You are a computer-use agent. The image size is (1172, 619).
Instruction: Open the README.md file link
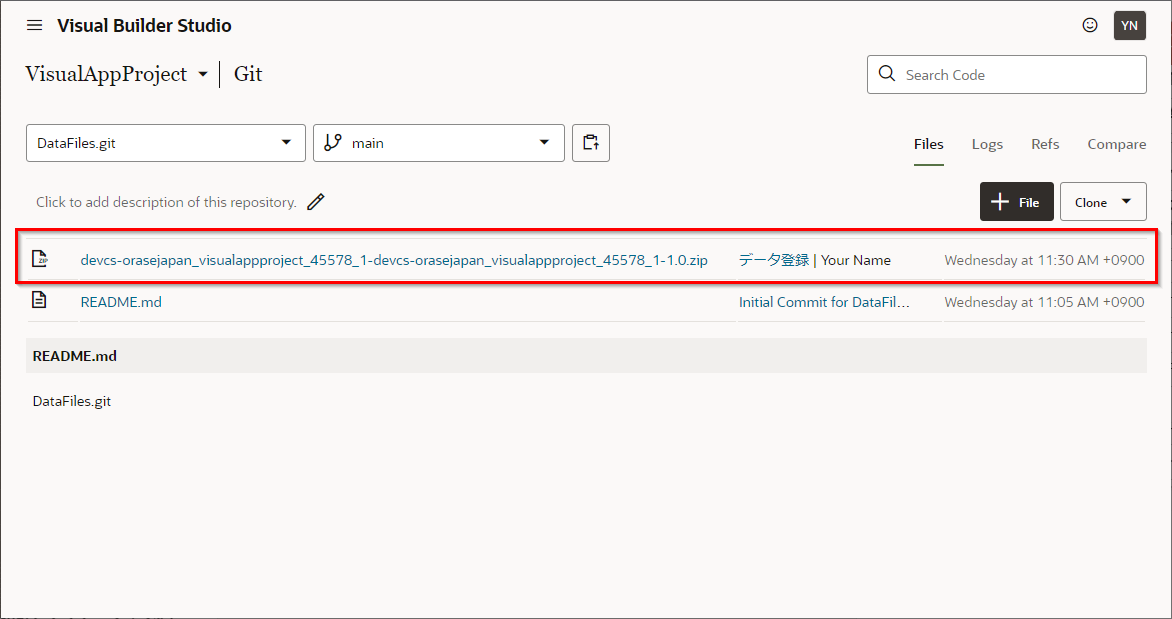tap(121, 302)
